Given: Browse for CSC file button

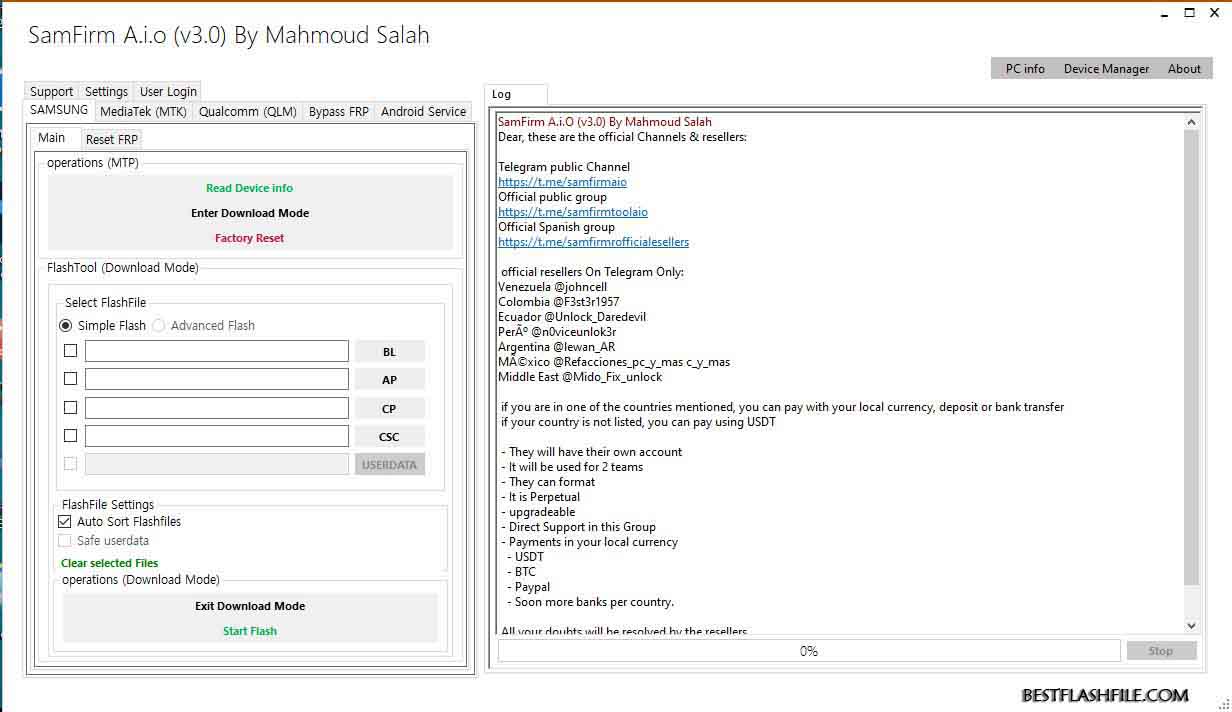Looking at the screenshot, I should click(390, 436).
